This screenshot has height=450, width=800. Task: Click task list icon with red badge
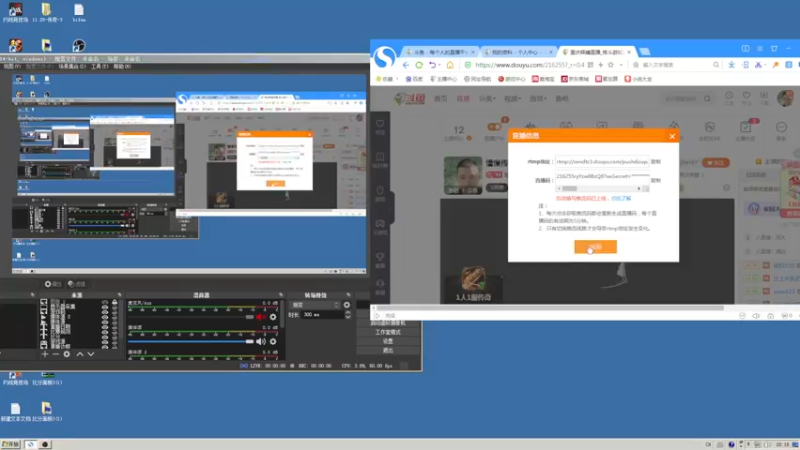(745, 127)
